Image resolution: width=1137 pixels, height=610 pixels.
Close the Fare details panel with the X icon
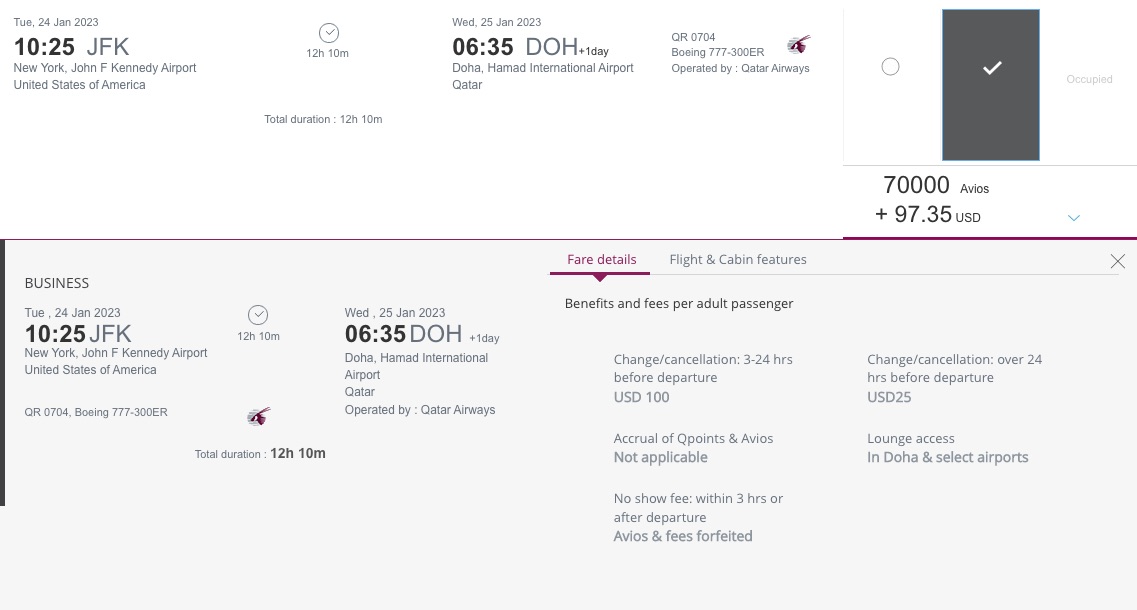(1117, 261)
